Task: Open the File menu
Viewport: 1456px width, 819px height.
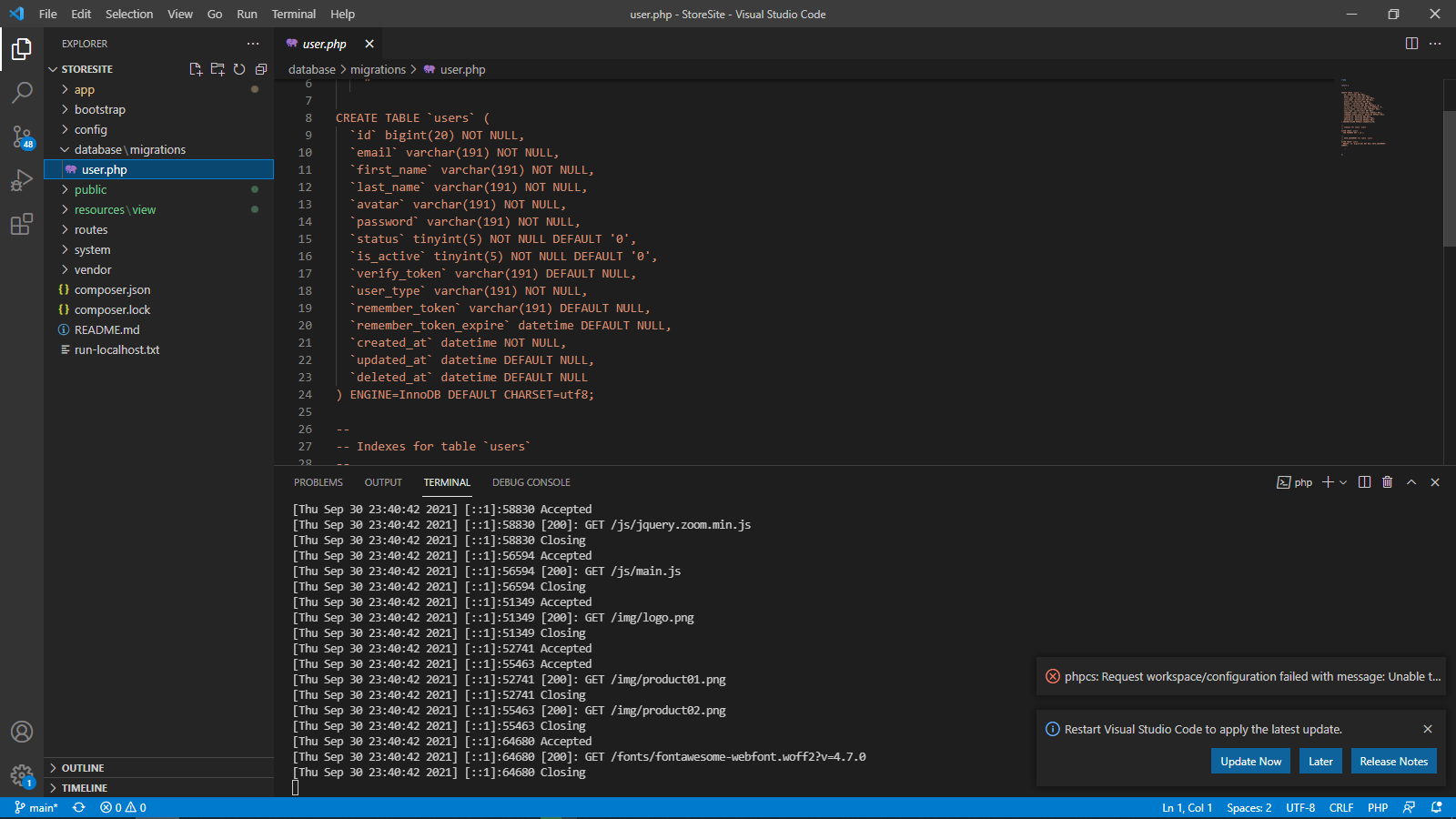Action: 48,14
